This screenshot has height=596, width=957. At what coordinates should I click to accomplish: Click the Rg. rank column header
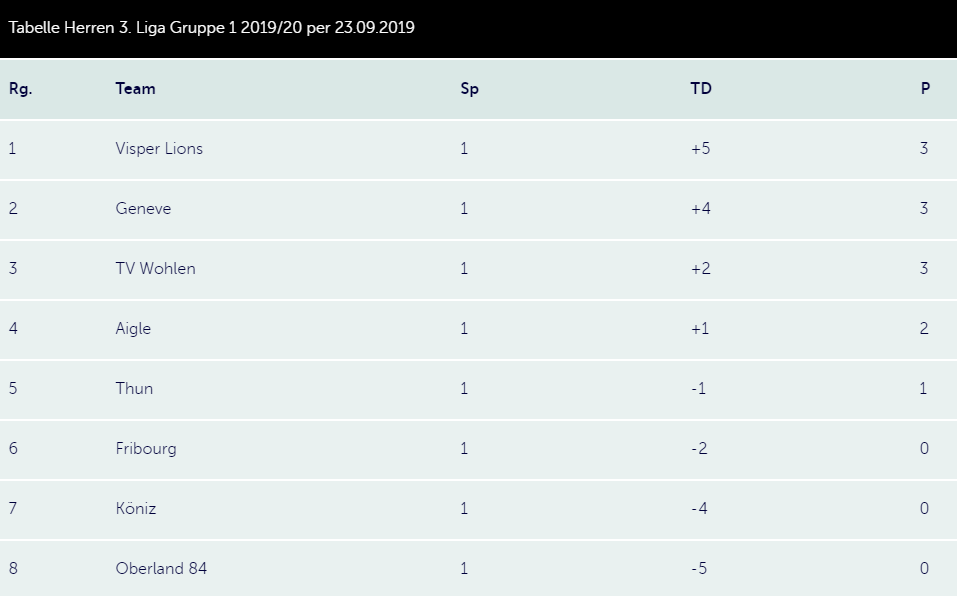(x=20, y=89)
